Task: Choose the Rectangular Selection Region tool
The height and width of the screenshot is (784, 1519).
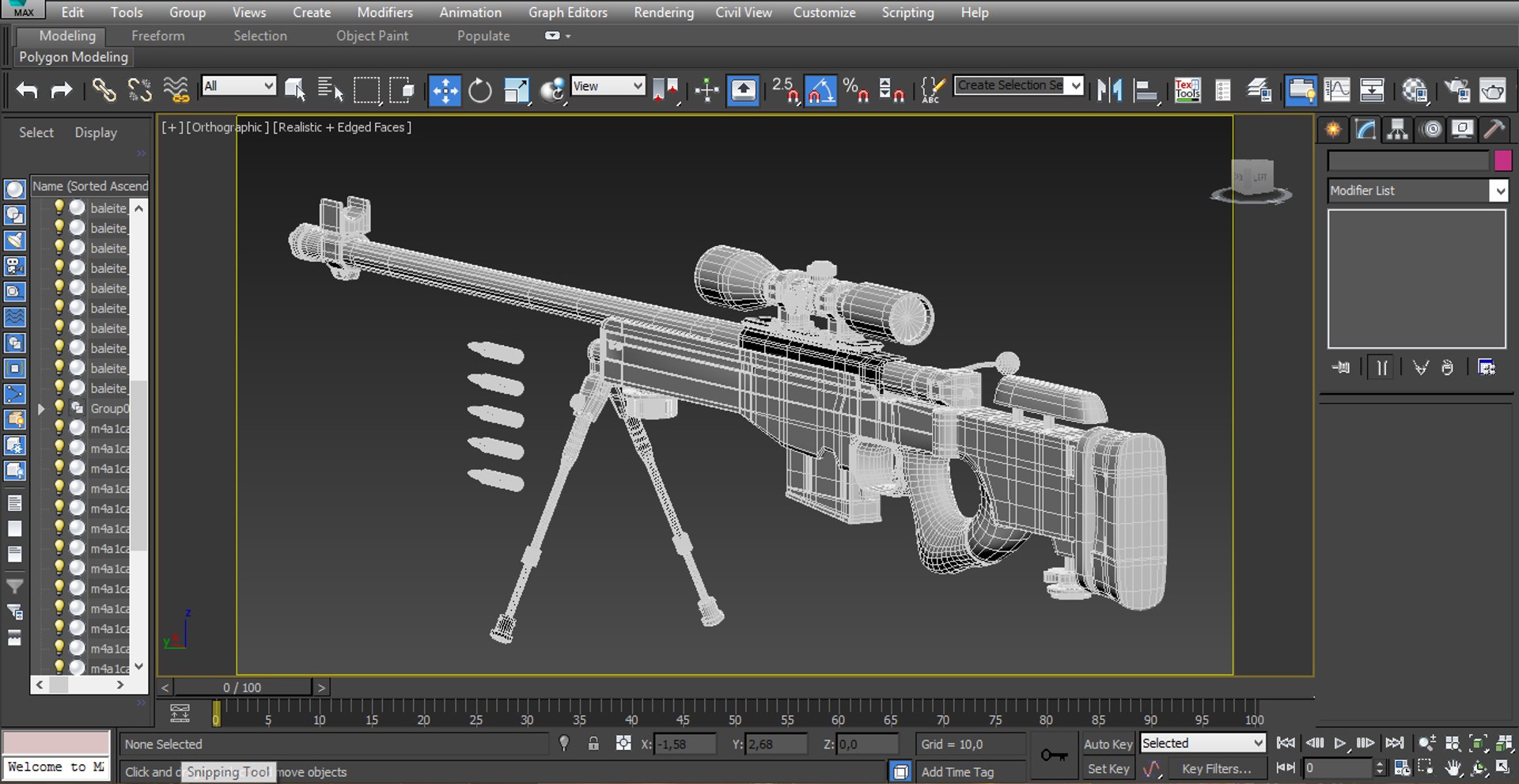Action: (x=366, y=90)
